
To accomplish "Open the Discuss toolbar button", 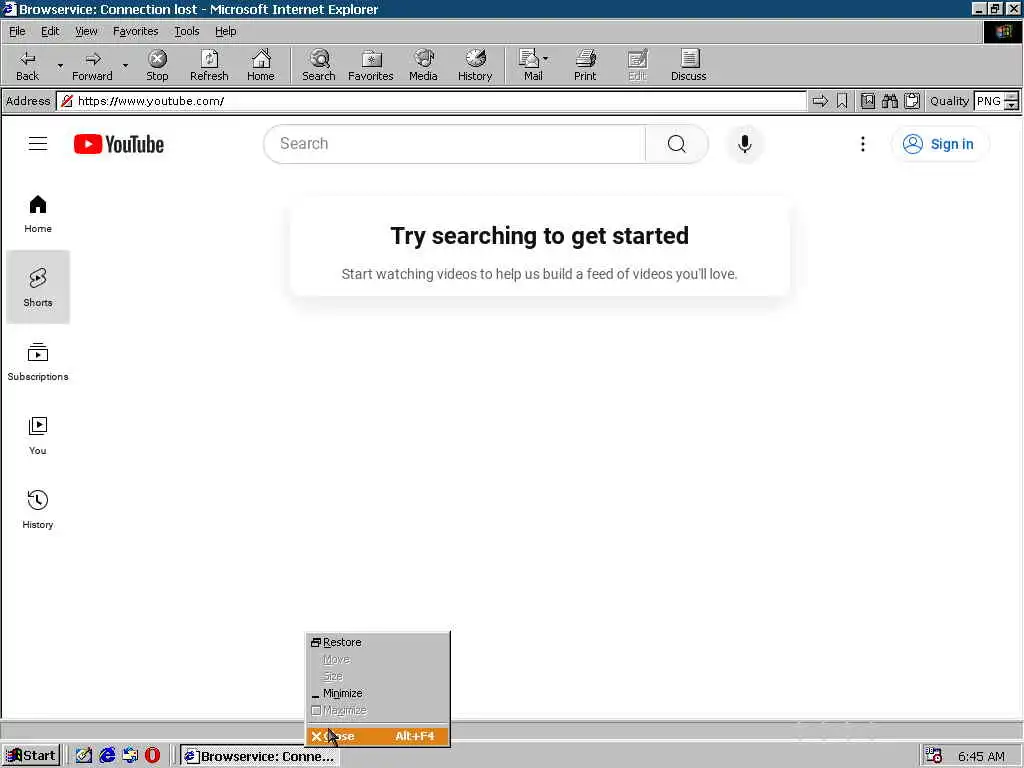I will point(688,65).
